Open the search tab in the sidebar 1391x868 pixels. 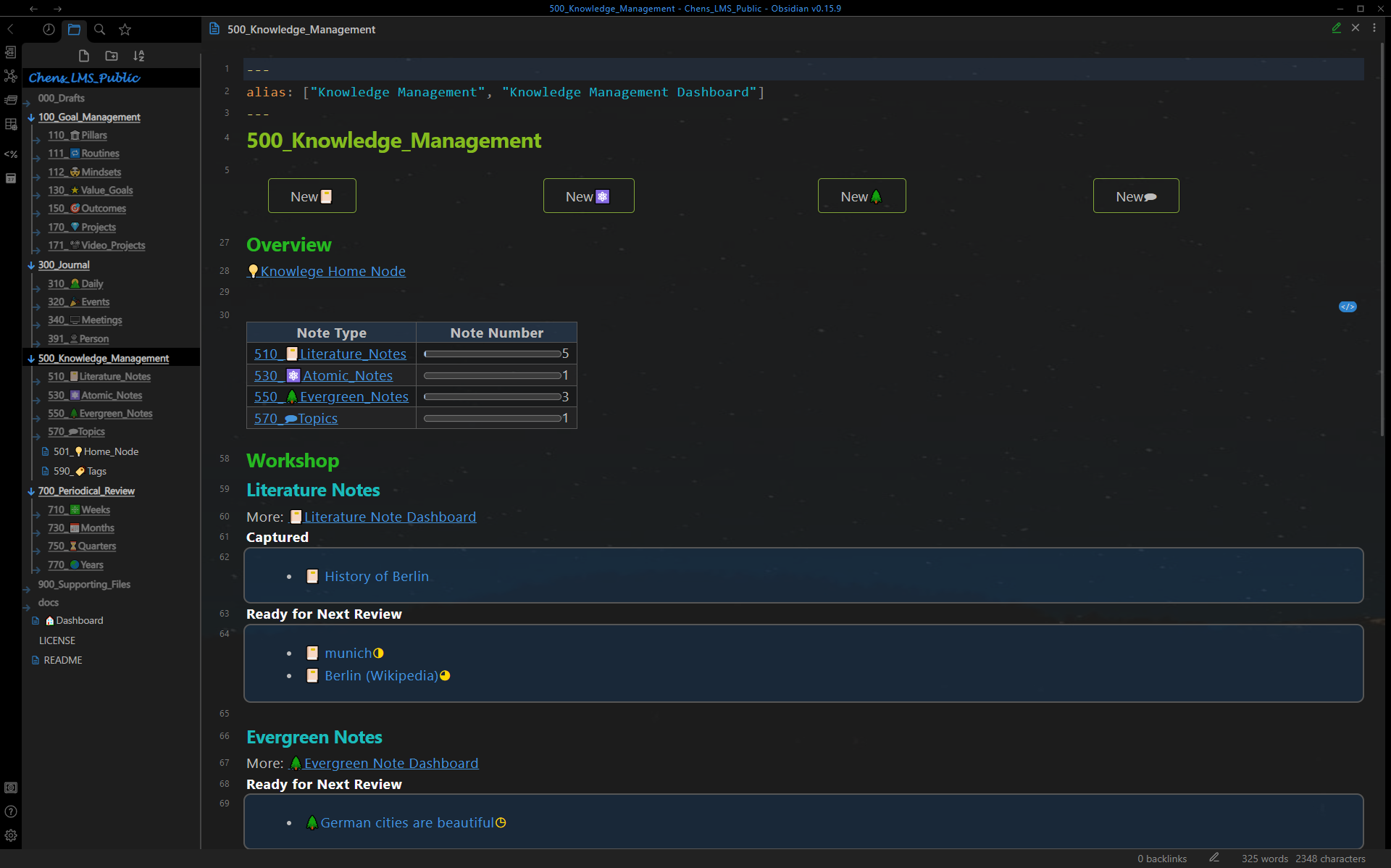click(100, 29)
